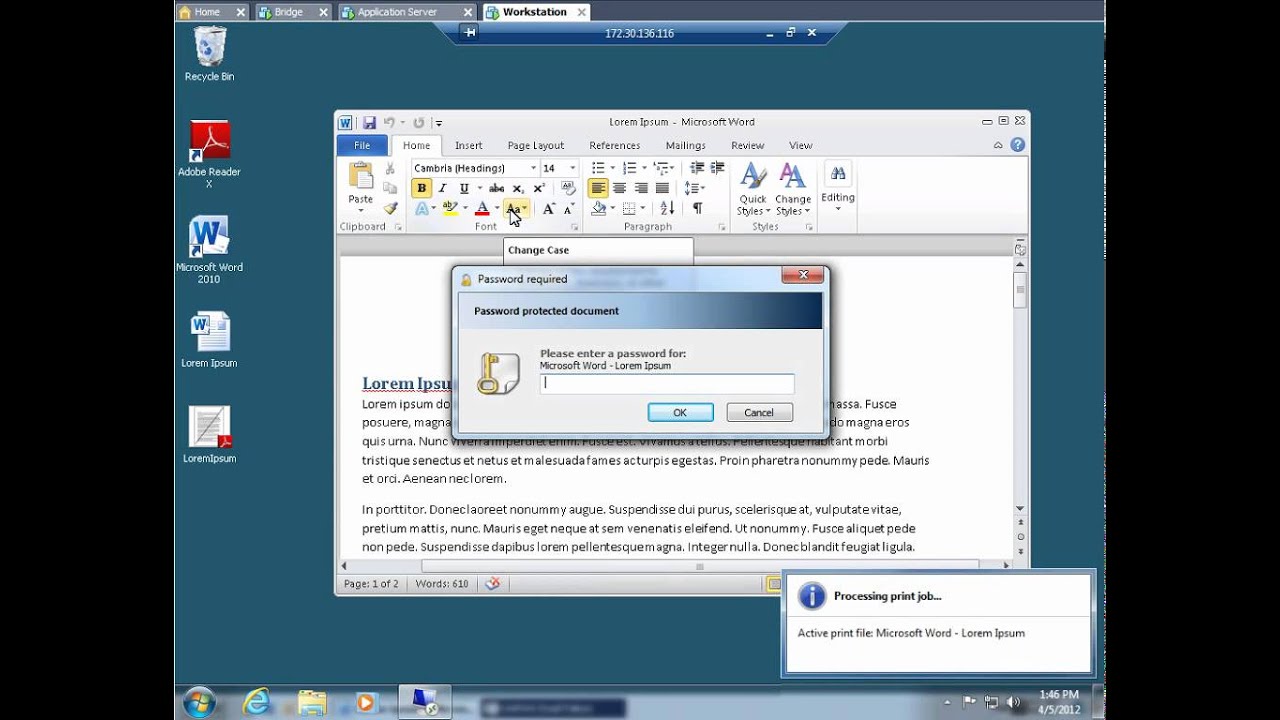This screenshot has height=720, width=1280.
Task: Toggle Italic formatting
Action: click(x=442, y=188)
